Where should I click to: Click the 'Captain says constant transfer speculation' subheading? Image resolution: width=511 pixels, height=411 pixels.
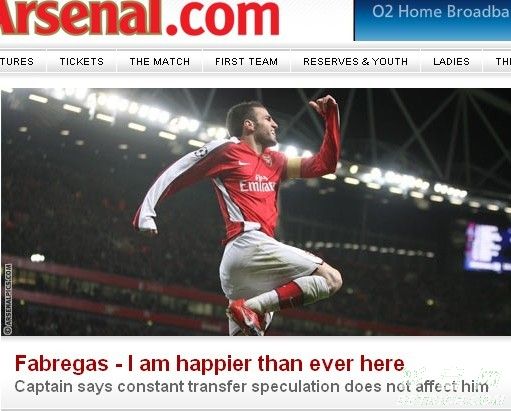(252, 387)
